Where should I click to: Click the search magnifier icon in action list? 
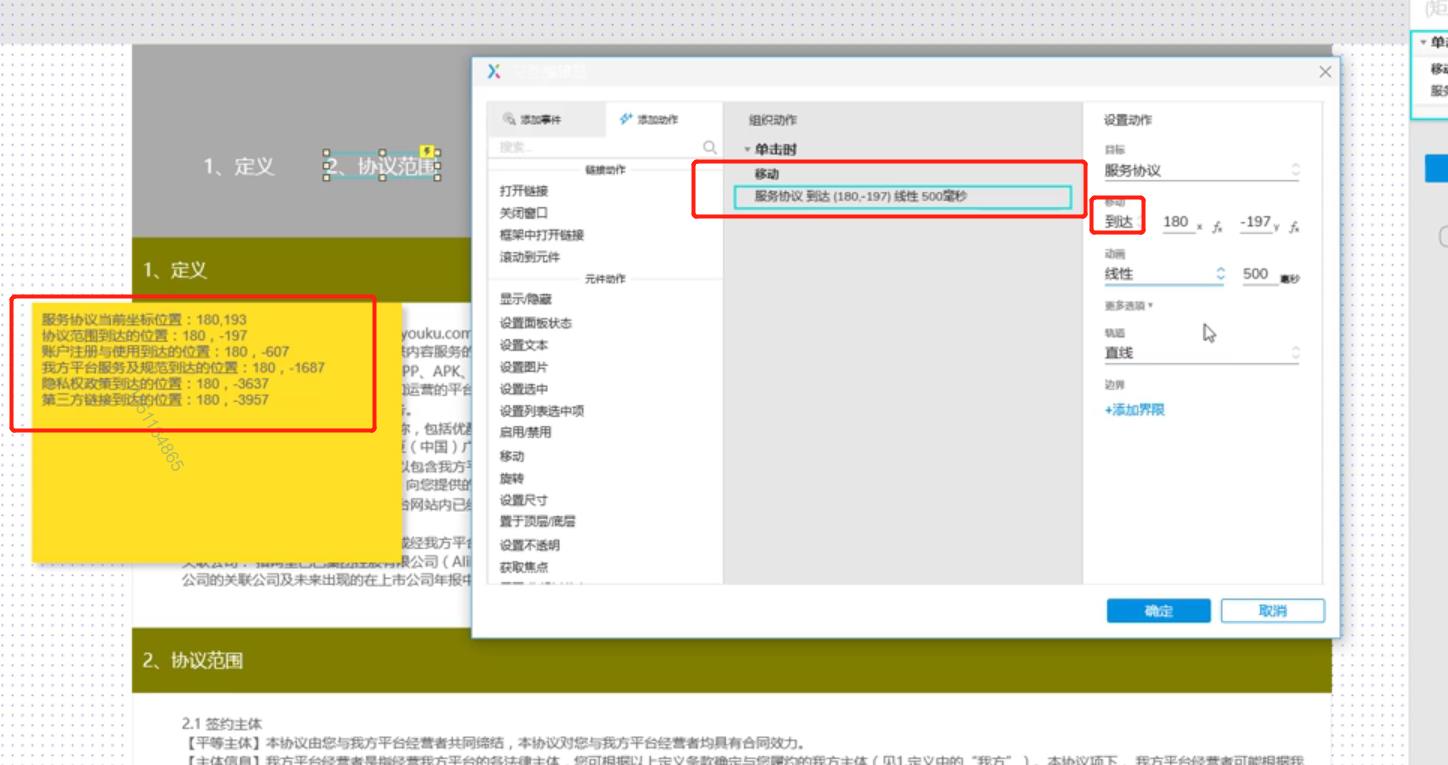pos(710,147)
